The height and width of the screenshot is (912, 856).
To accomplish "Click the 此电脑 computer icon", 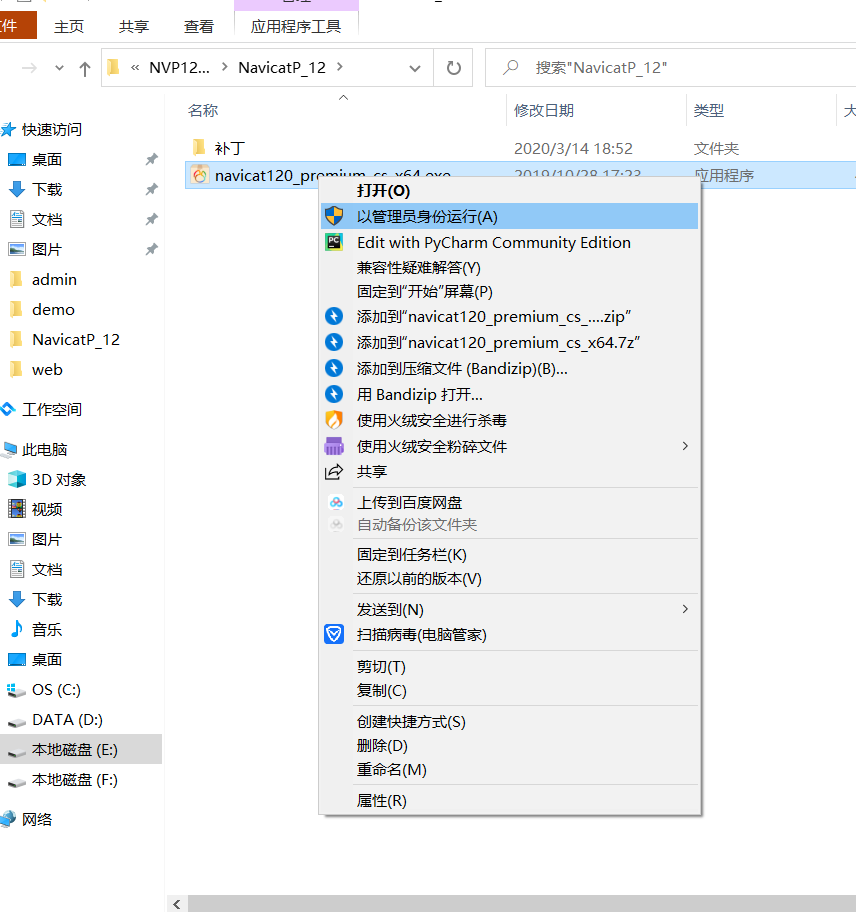I will coord(9,449).
